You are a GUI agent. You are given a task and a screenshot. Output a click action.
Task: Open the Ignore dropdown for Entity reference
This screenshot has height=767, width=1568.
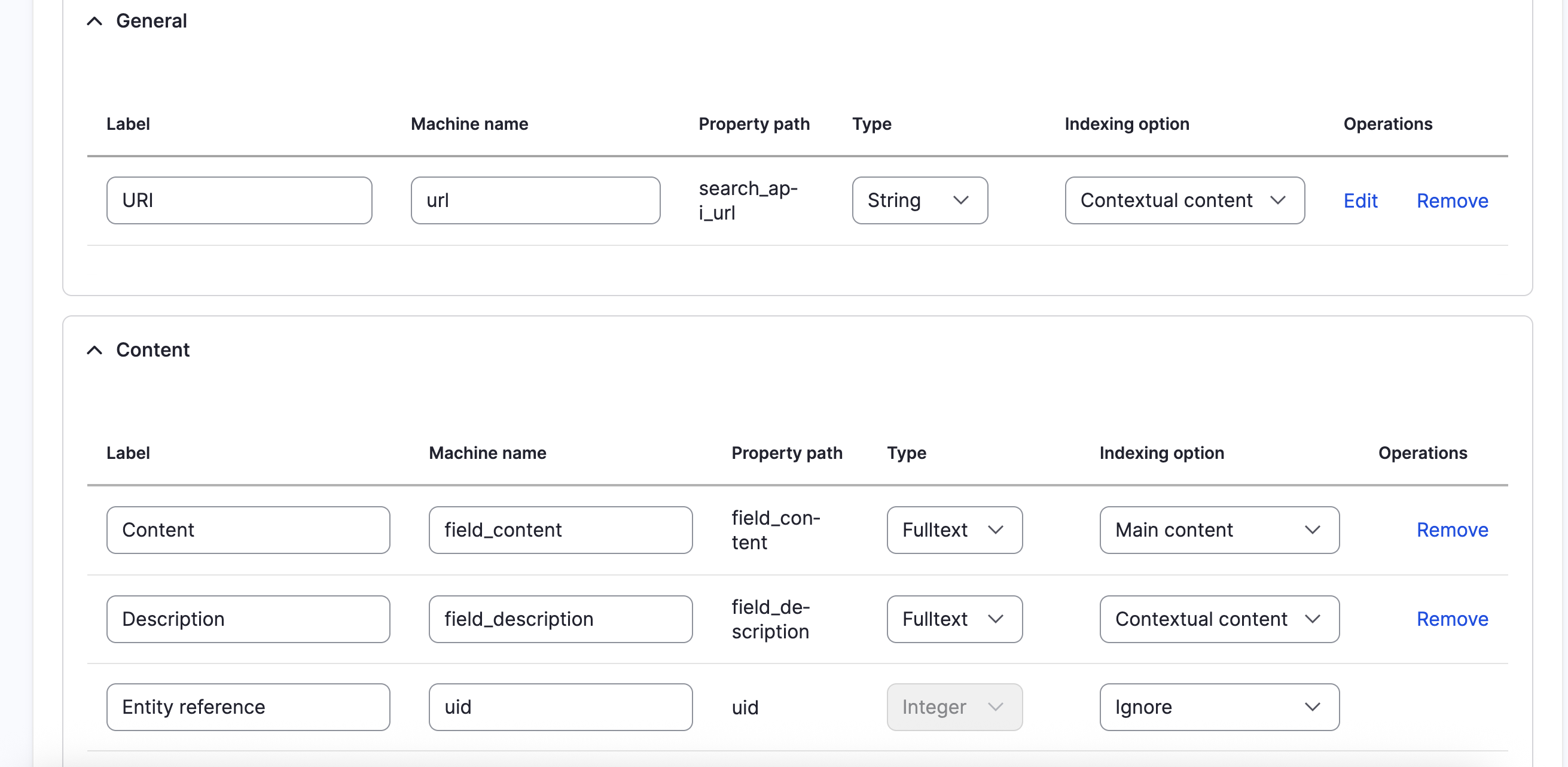click(1219, 707)
